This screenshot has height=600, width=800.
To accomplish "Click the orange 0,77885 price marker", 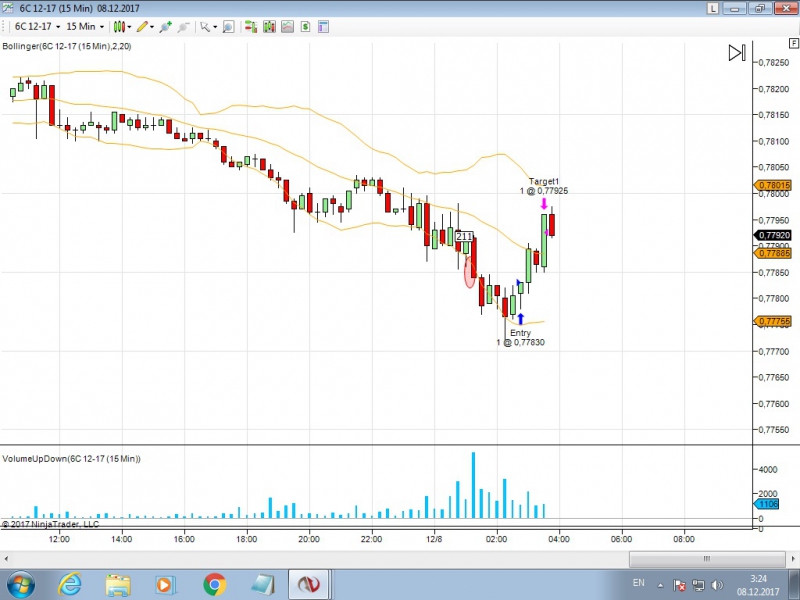I will click(773, 253).
